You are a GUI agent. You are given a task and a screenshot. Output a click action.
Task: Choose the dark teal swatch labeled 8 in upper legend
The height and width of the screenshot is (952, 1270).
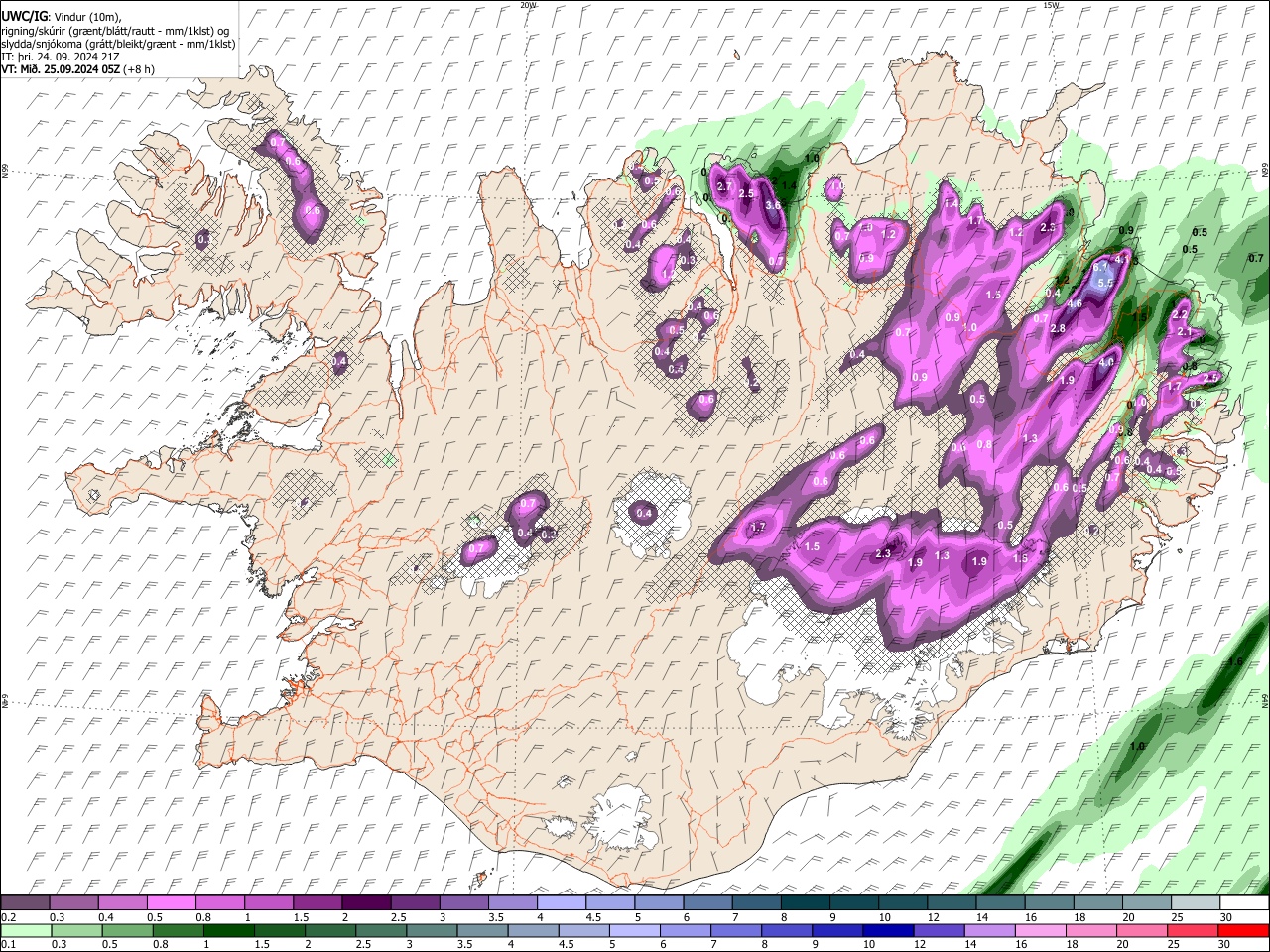pos(805,902)
